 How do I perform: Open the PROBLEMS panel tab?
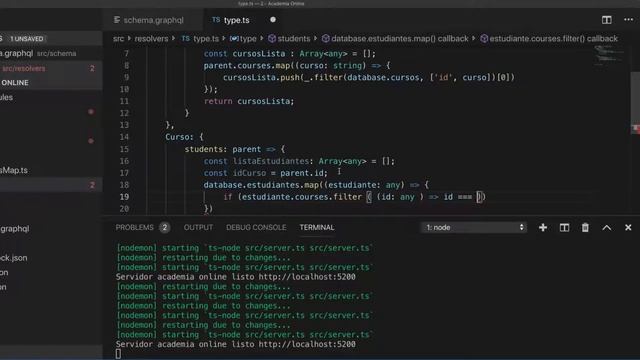tap(134, 227)
